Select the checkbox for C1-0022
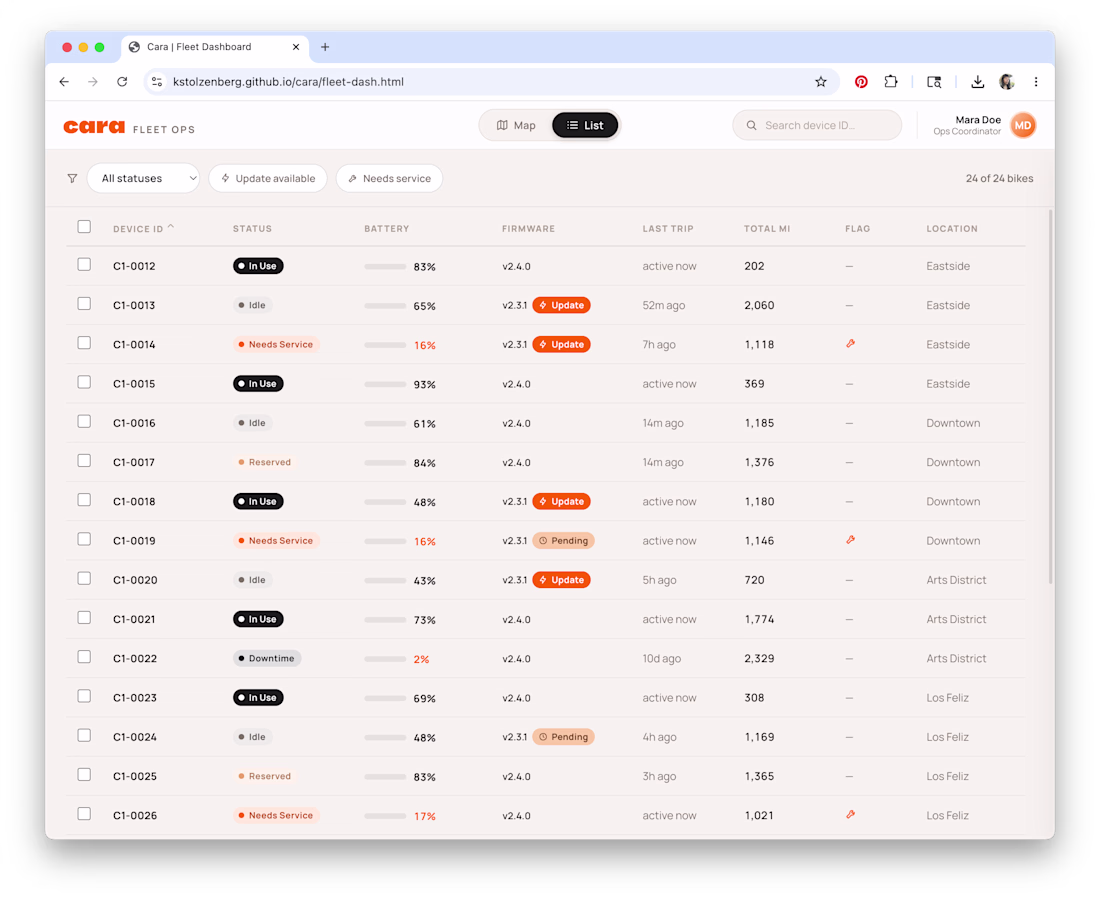 pyautogui.click(x=84, y=658)
